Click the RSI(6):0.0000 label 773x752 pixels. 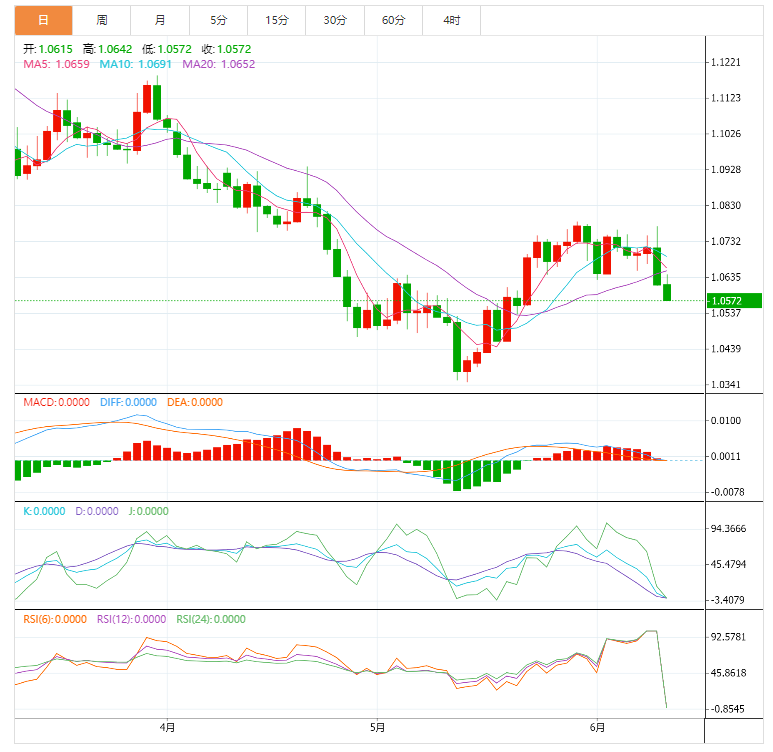click(55, 619)
